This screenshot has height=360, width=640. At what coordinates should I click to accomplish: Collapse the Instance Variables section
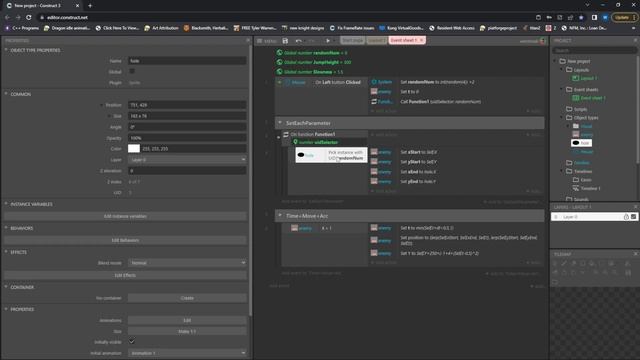coord(6,204)
